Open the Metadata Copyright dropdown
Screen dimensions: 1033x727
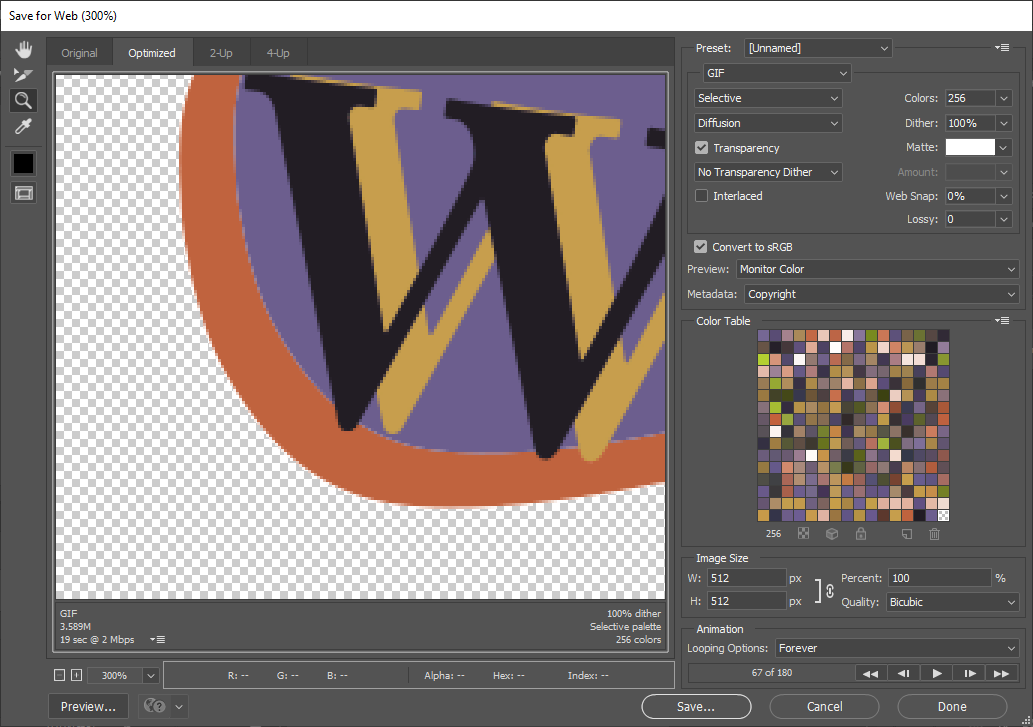point(881,294)
